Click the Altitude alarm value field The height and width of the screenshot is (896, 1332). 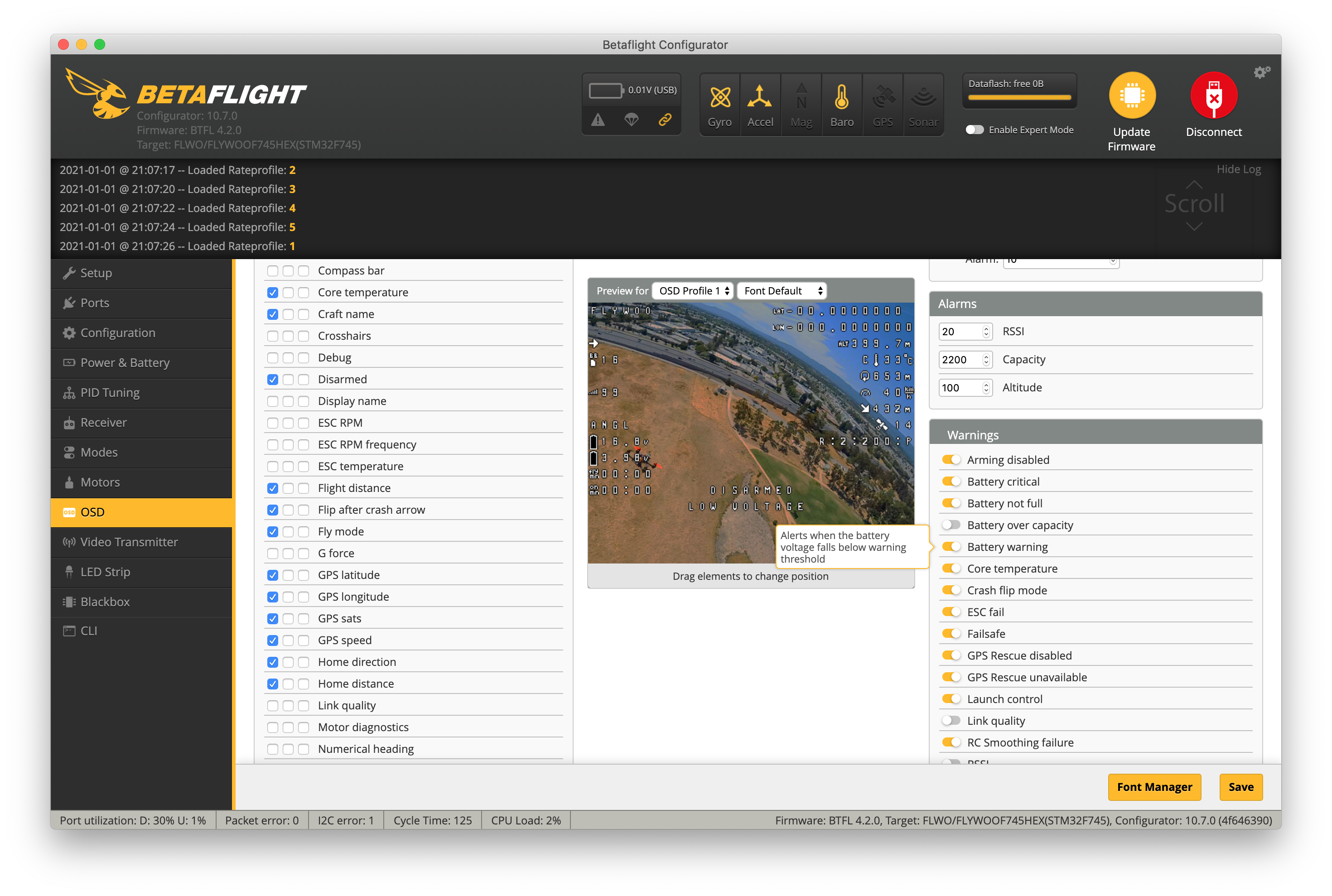965,387
